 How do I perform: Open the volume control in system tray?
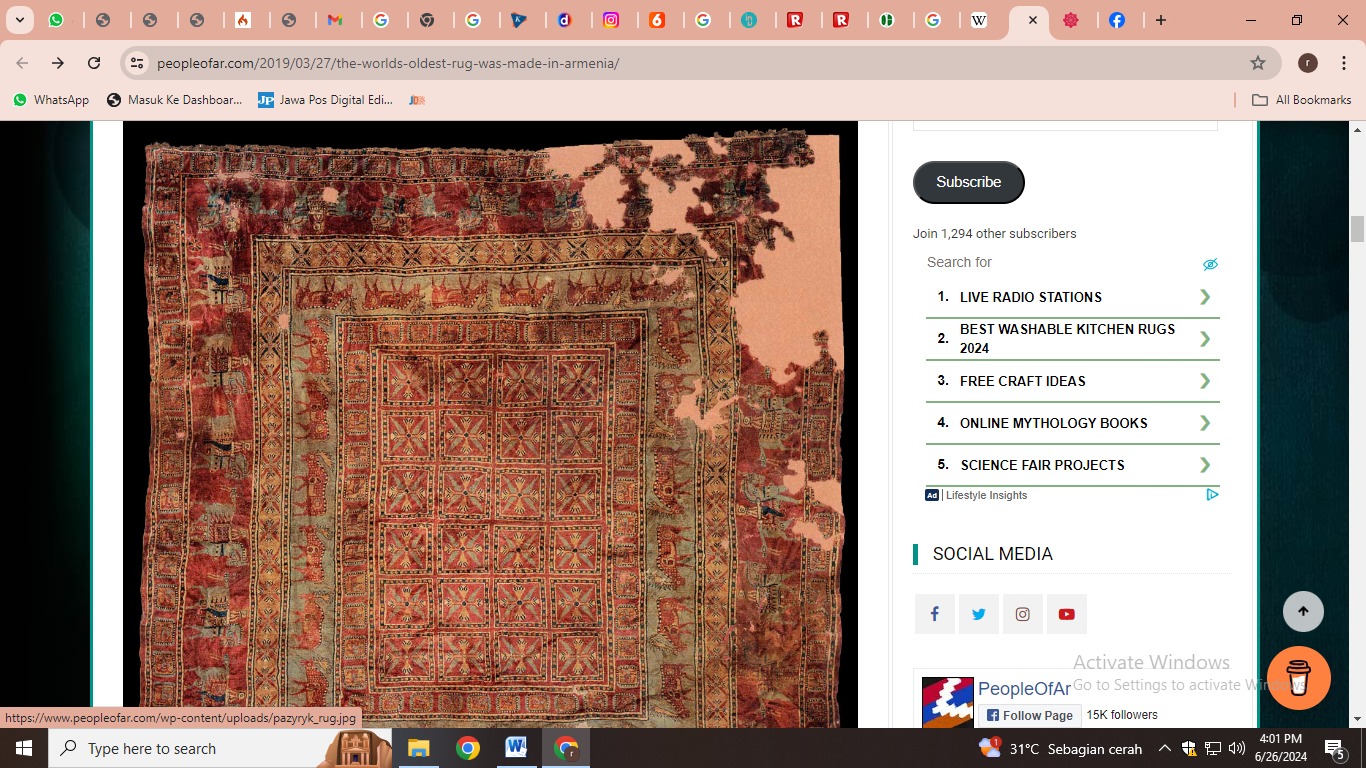[1237, 748]
